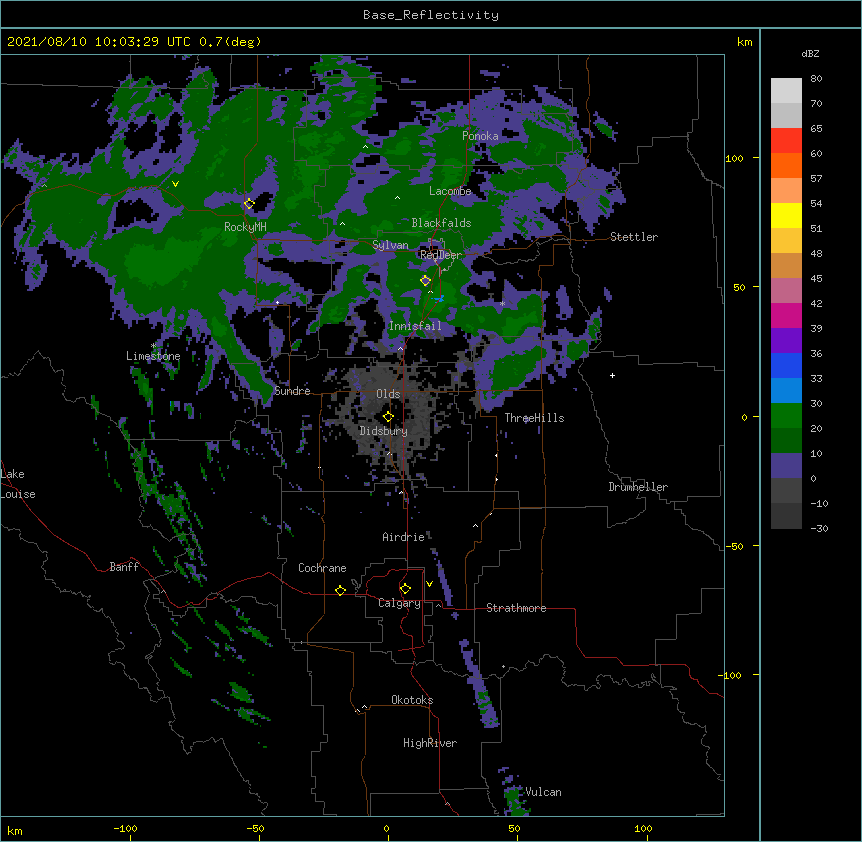
Task: Click the Okotoks label
Action: coord(412,700)
